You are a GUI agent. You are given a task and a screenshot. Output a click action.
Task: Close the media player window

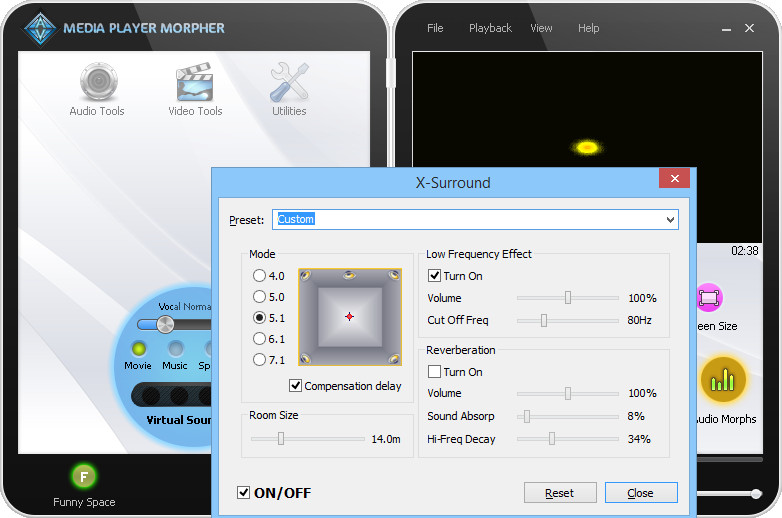749,28
